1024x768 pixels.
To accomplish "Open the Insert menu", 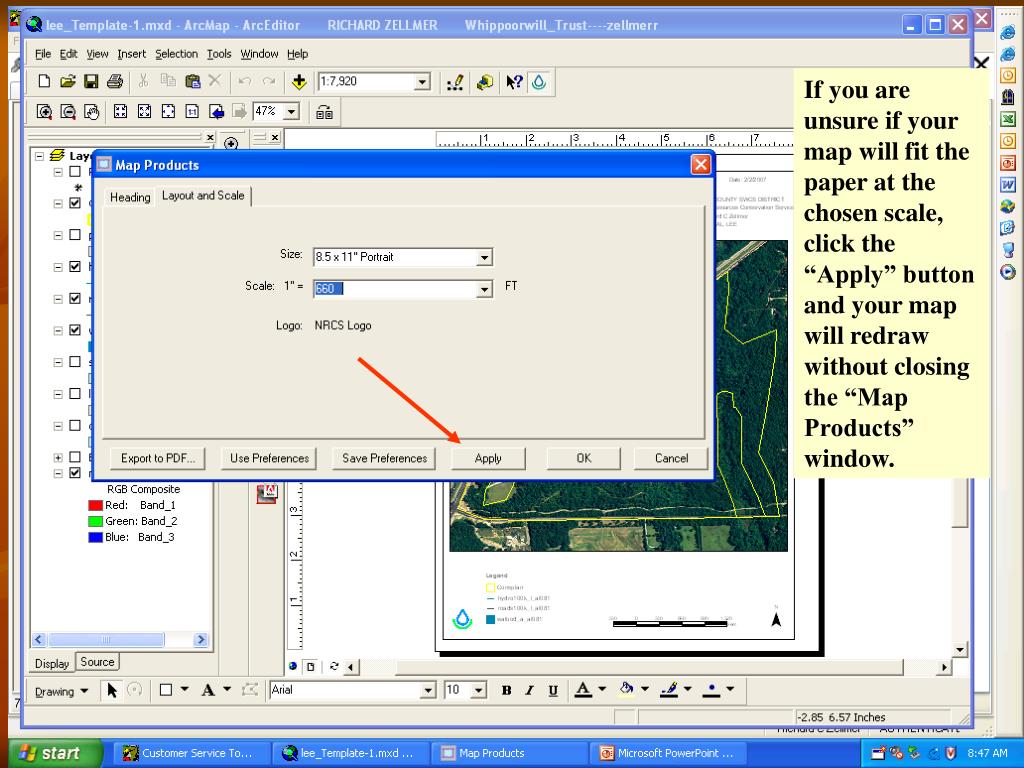I will click(132, 54).
